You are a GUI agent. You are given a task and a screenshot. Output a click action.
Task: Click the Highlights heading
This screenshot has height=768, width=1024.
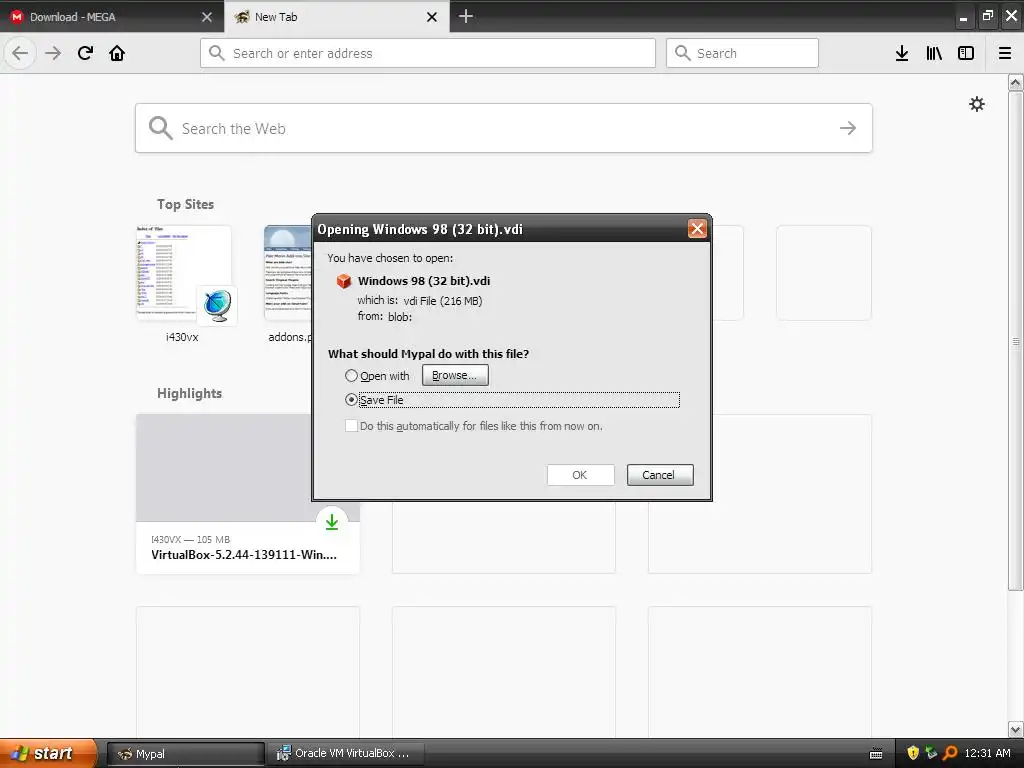[189, 393]
